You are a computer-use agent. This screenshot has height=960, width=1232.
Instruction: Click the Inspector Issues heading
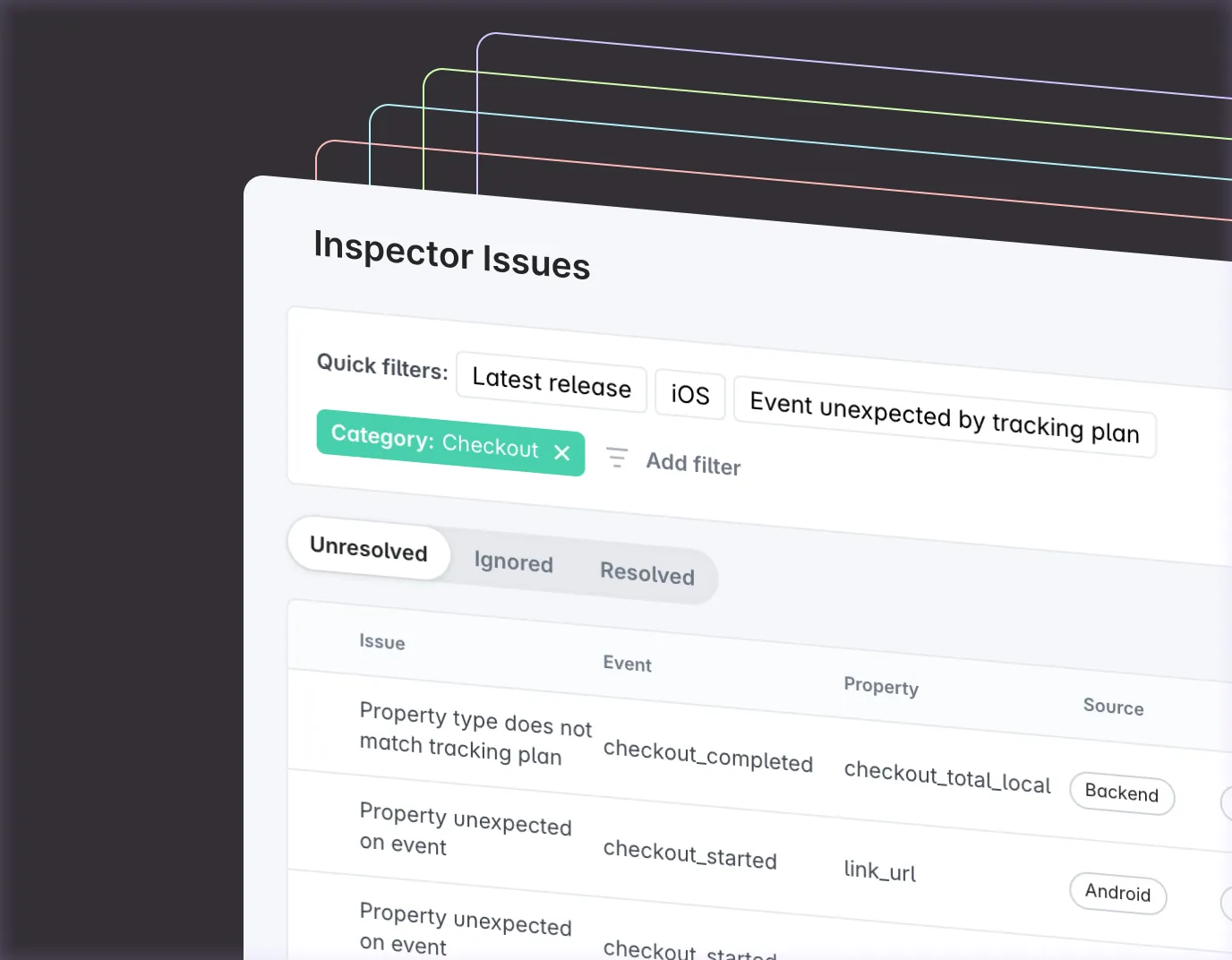coord(452,255)
